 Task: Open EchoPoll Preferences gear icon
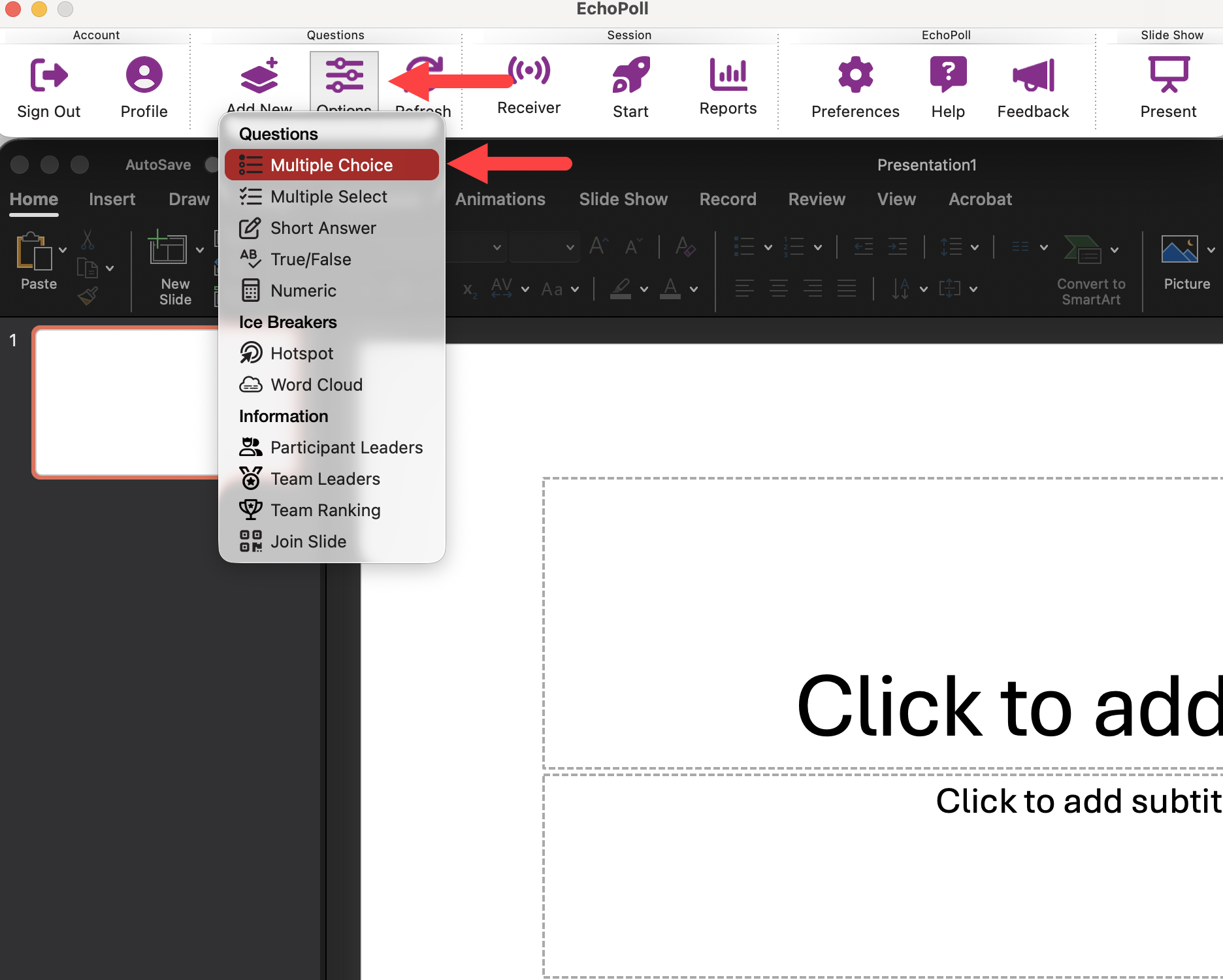click(855, 74)
